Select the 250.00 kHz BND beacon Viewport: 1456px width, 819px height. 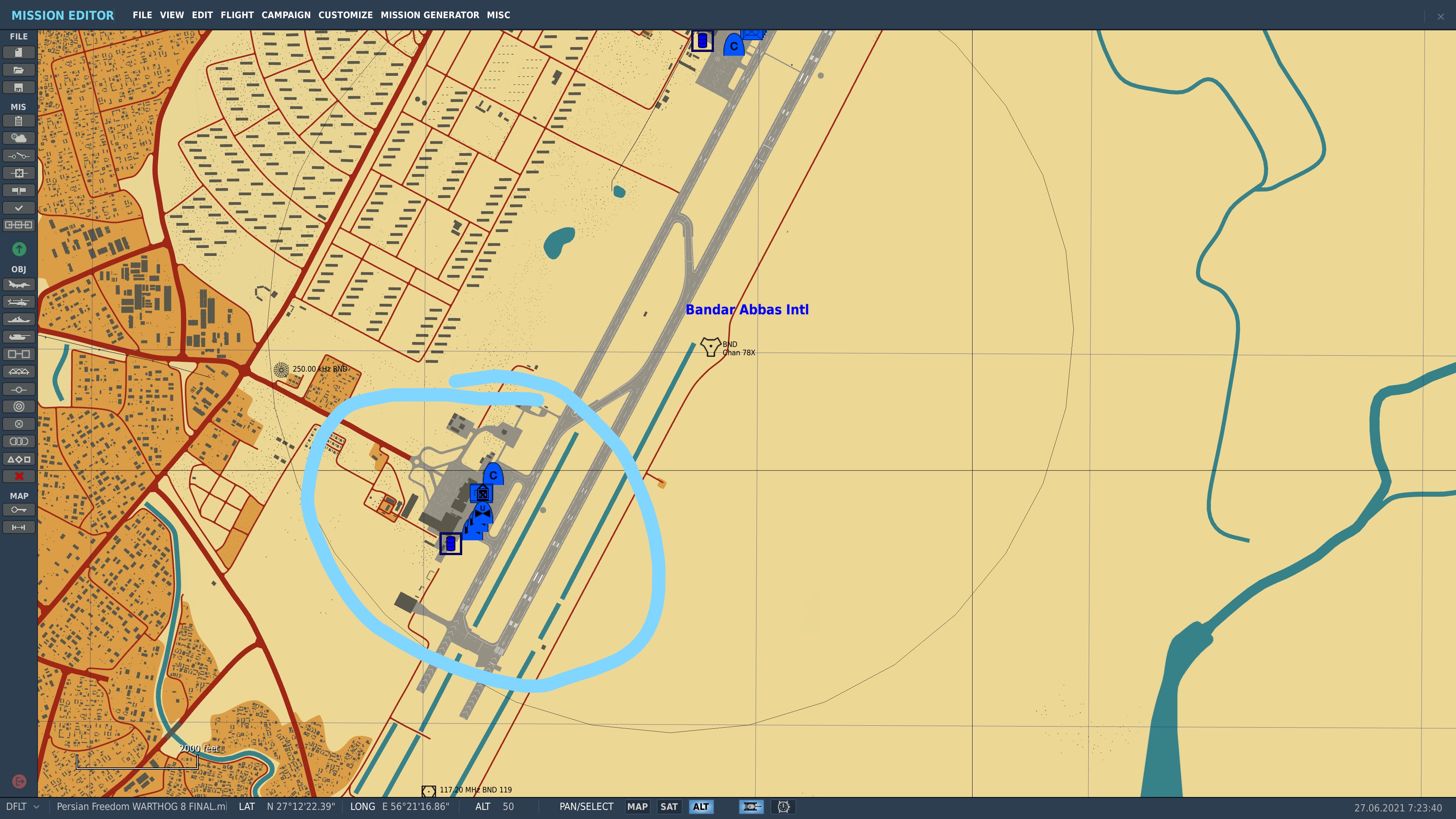(281, 370)
